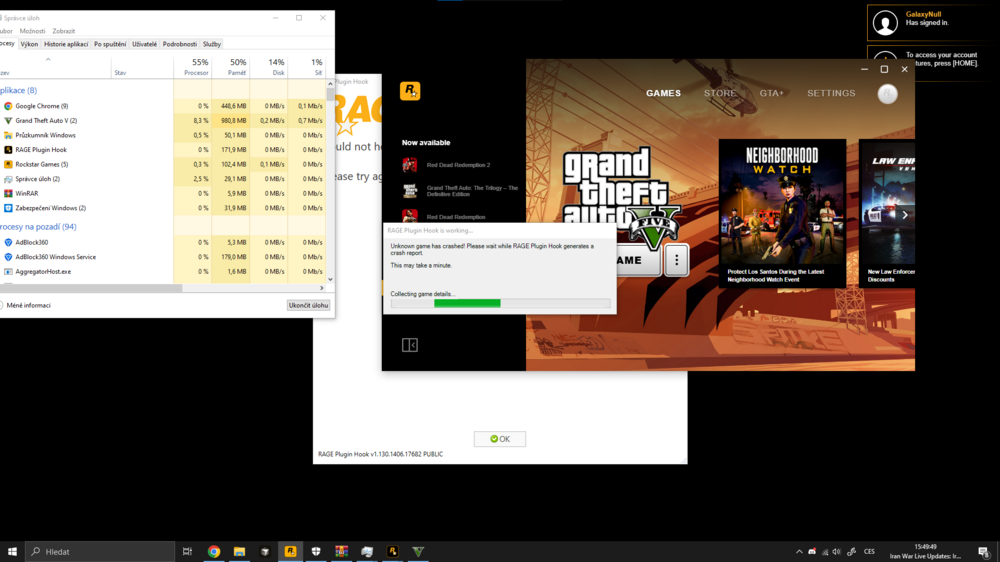Viewport: 1000px width, 562px height.
Task: Open the Rockstar account avatar
Action: click(x=887, y=94)
